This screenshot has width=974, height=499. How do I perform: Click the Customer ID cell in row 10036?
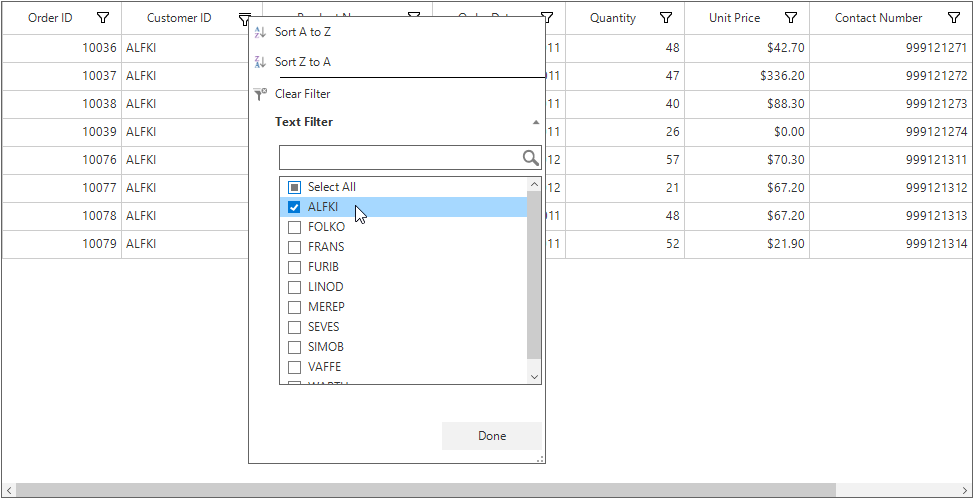[x=185, y=48]
